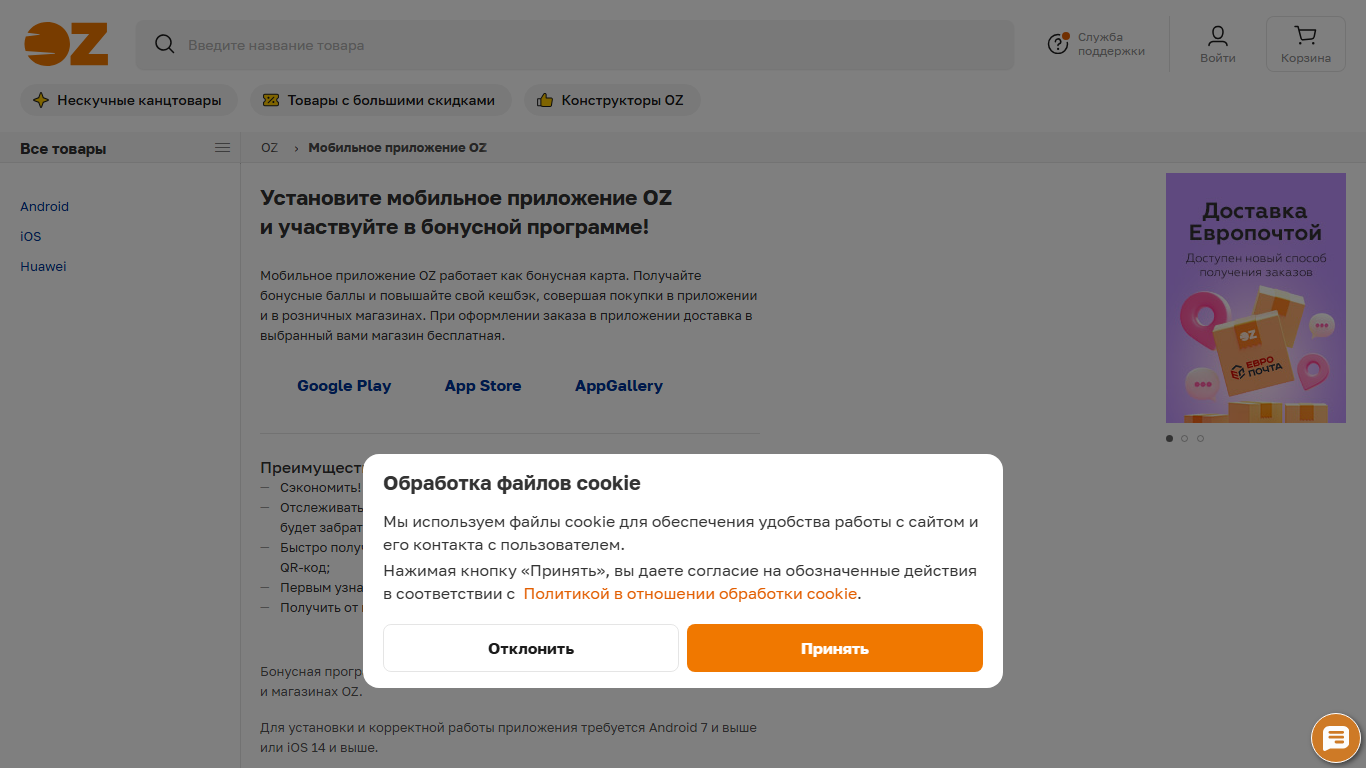Open the App Store link
The height and width of the screenshot is (768, 1366).
tap(483, 386)
